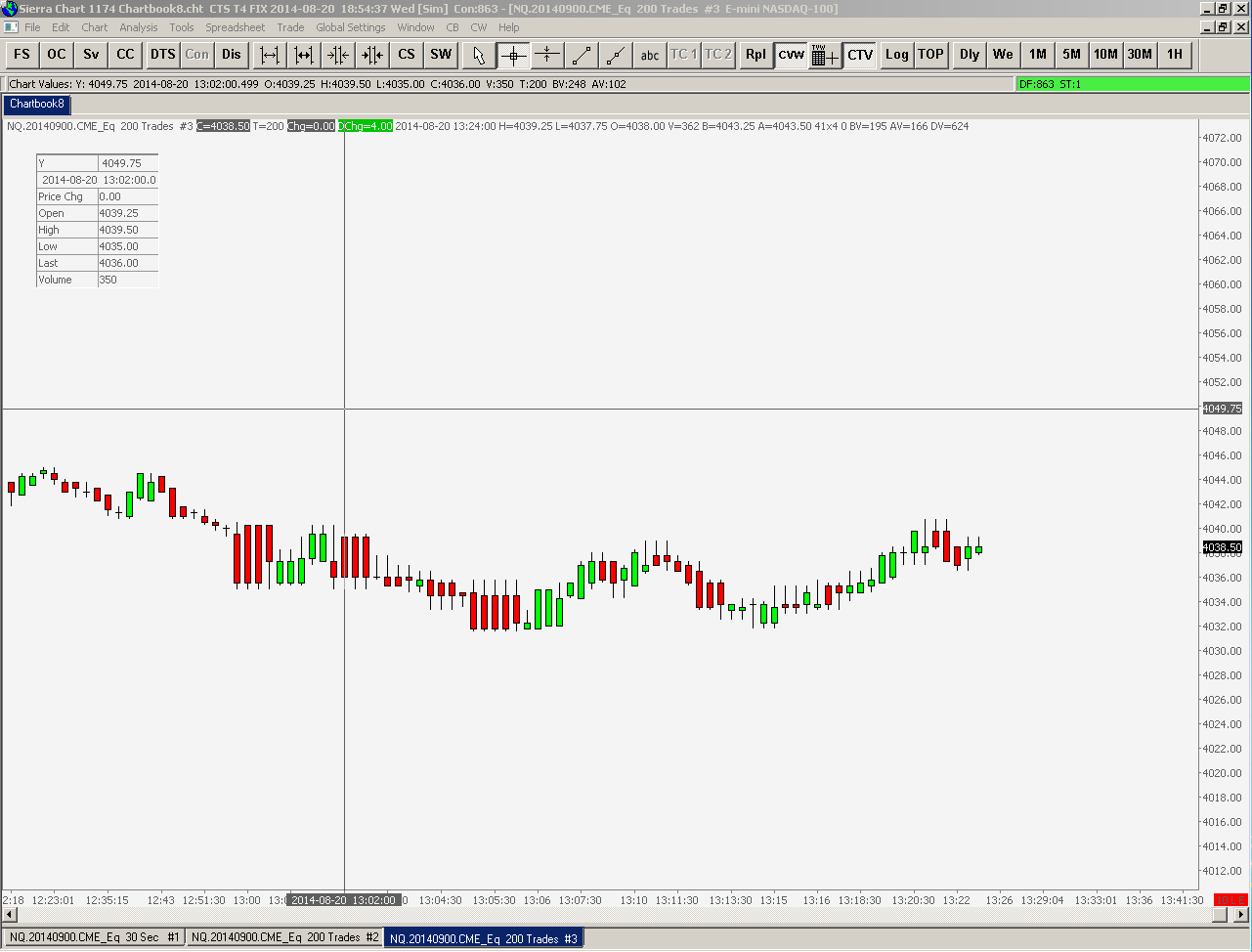
Task: Open the Trade menu
Action: (290, 27)
